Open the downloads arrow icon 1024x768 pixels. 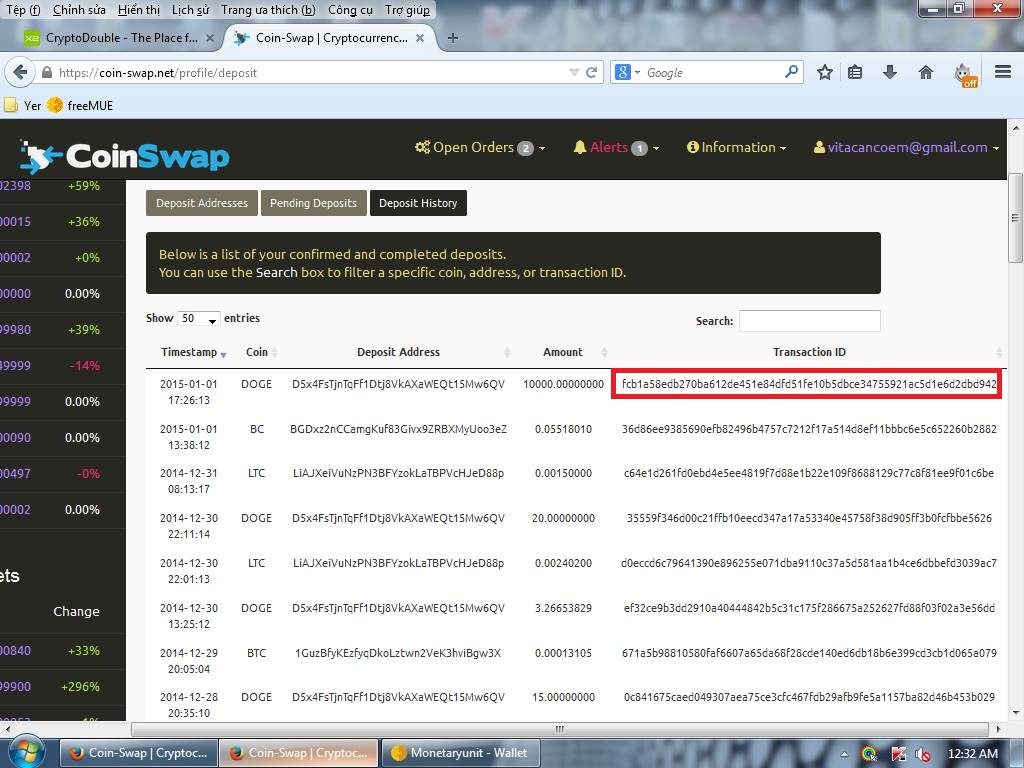tap(889, 72)
